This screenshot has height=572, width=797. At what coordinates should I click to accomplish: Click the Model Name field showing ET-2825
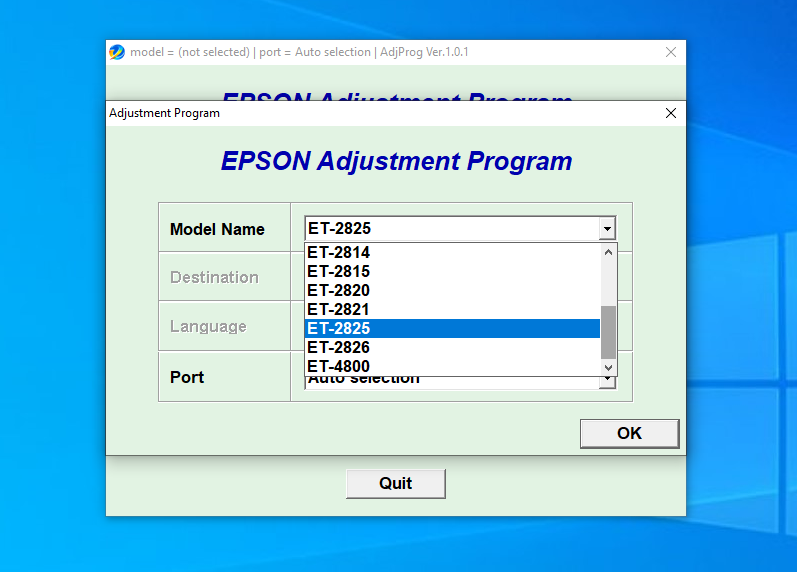[x=452, y=229]
